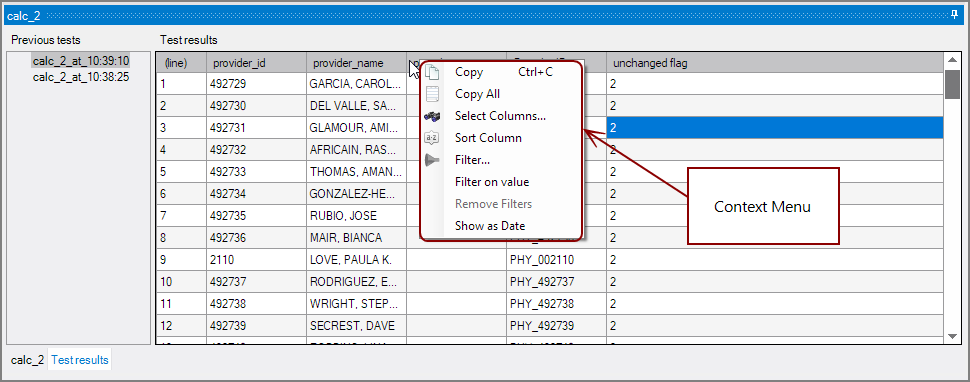Click the provider_name column header
Screen dimensions: 970x382
pyautogui.click(x=356, y=63)
